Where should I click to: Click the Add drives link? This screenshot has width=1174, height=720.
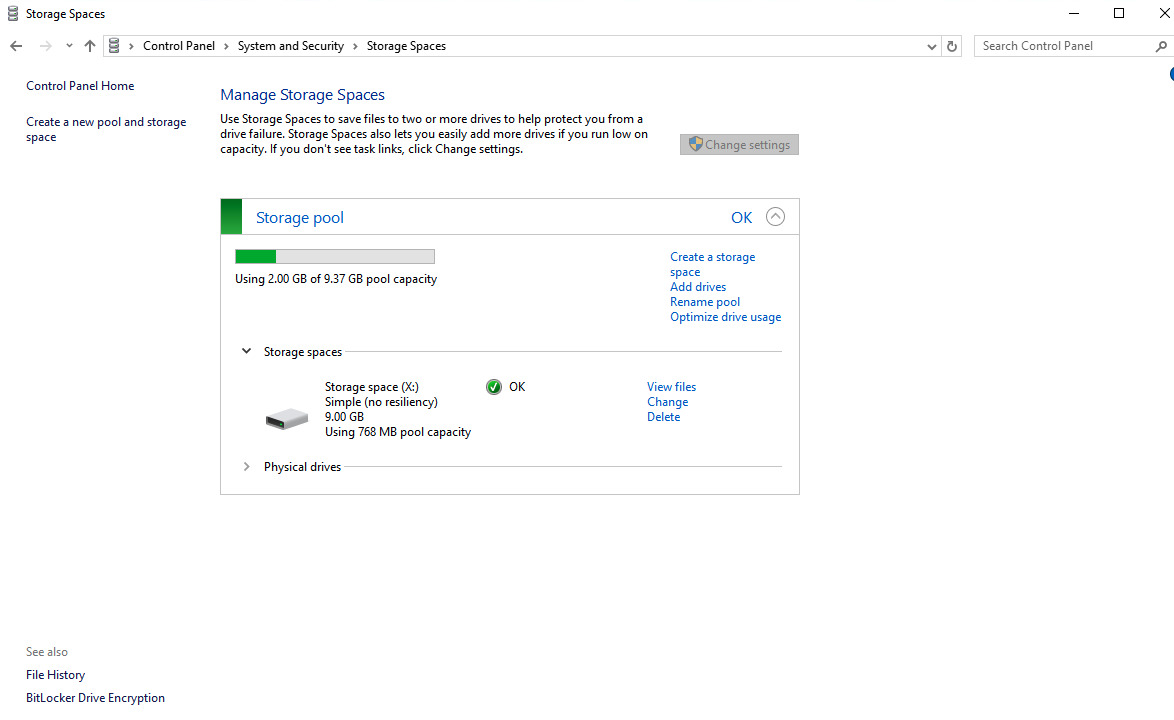point(698,287)
